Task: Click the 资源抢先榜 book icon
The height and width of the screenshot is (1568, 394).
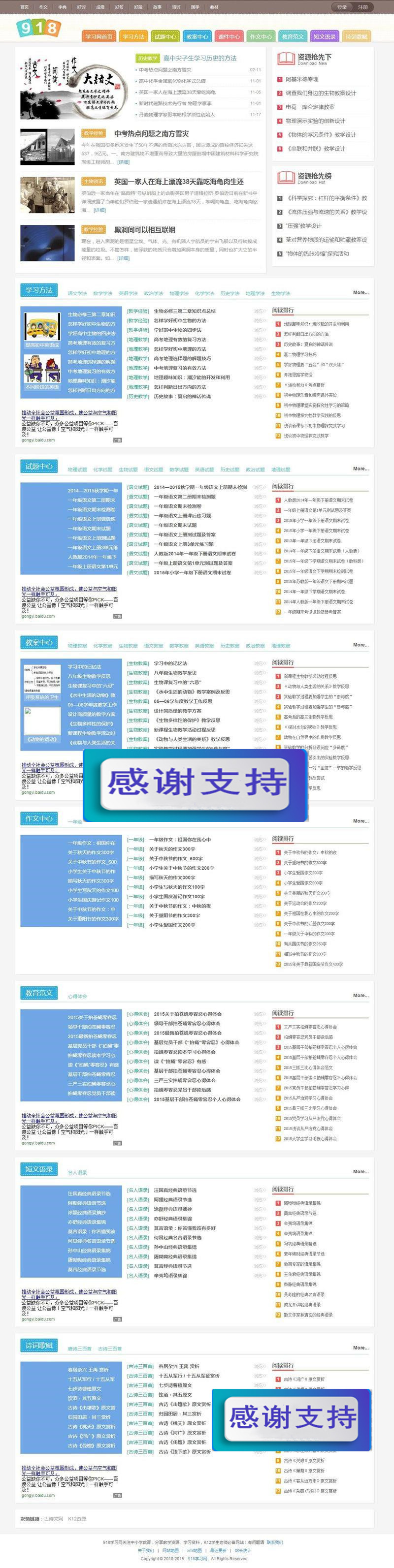Action: click(x=286, y=177)
